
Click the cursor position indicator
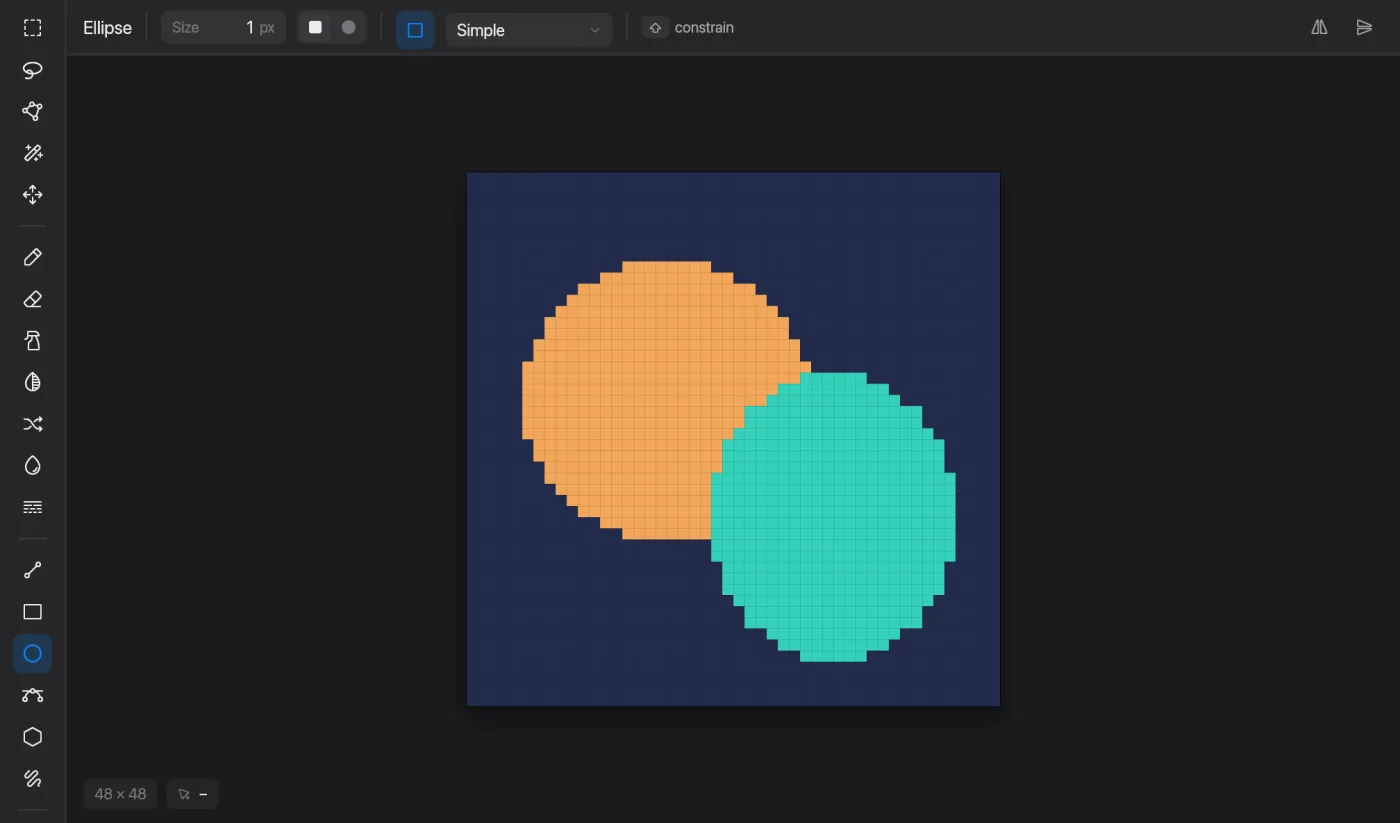pyautogui.click(x=192, y=794)
